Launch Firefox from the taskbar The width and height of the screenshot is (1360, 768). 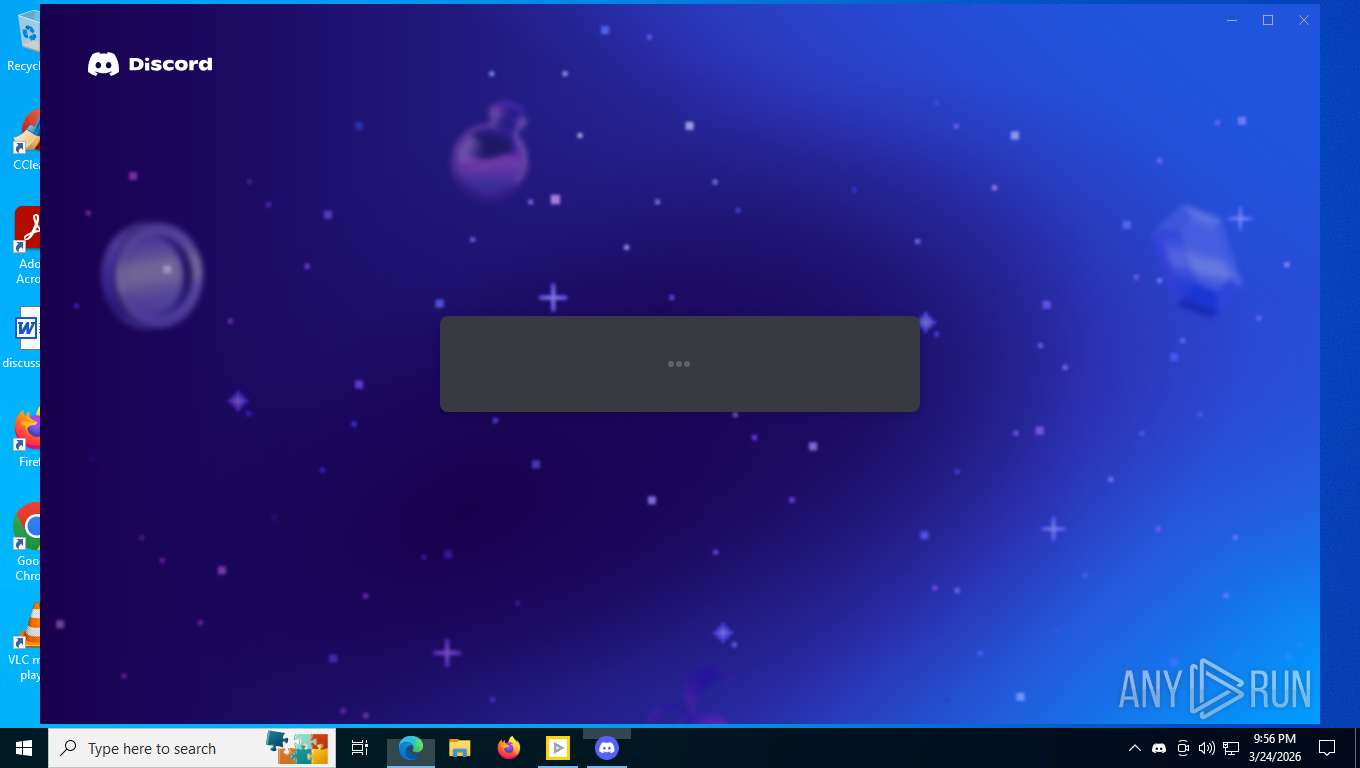point(509,748)
